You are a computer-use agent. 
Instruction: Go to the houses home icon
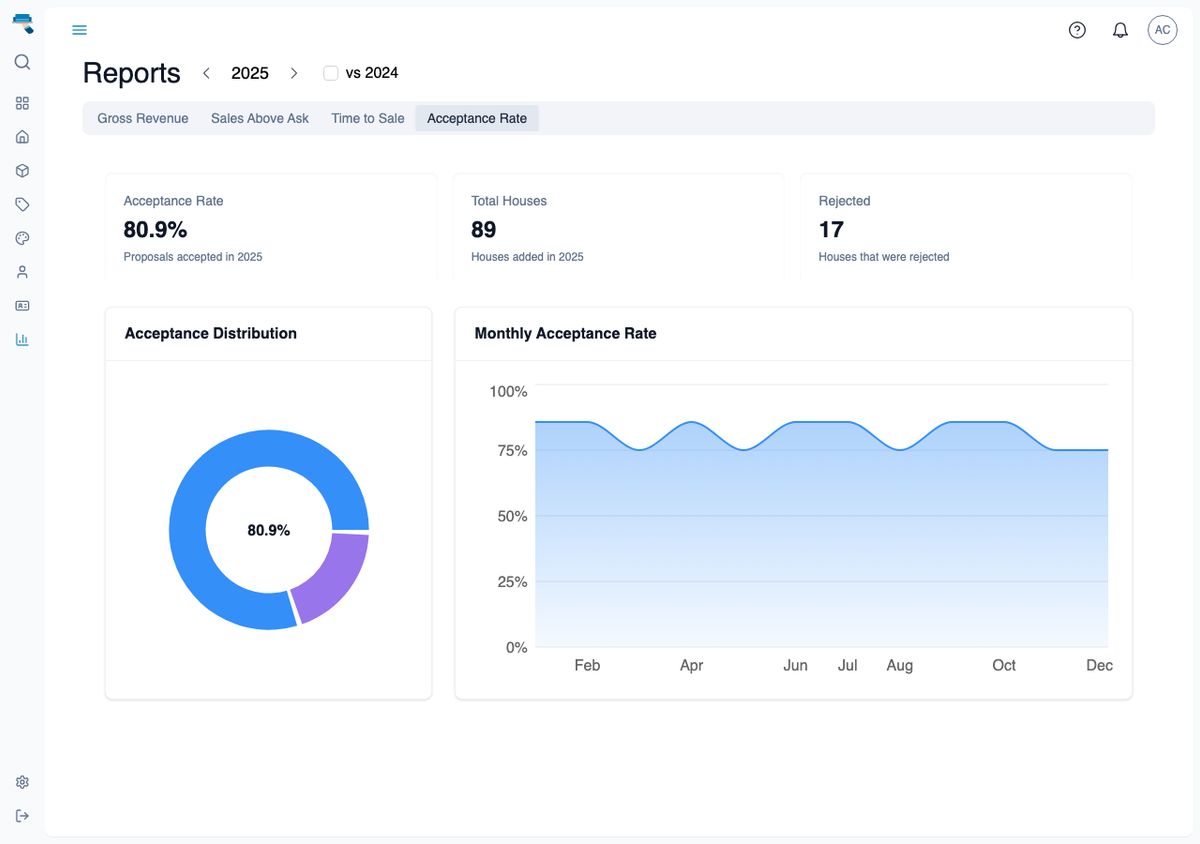coord(22,137)
